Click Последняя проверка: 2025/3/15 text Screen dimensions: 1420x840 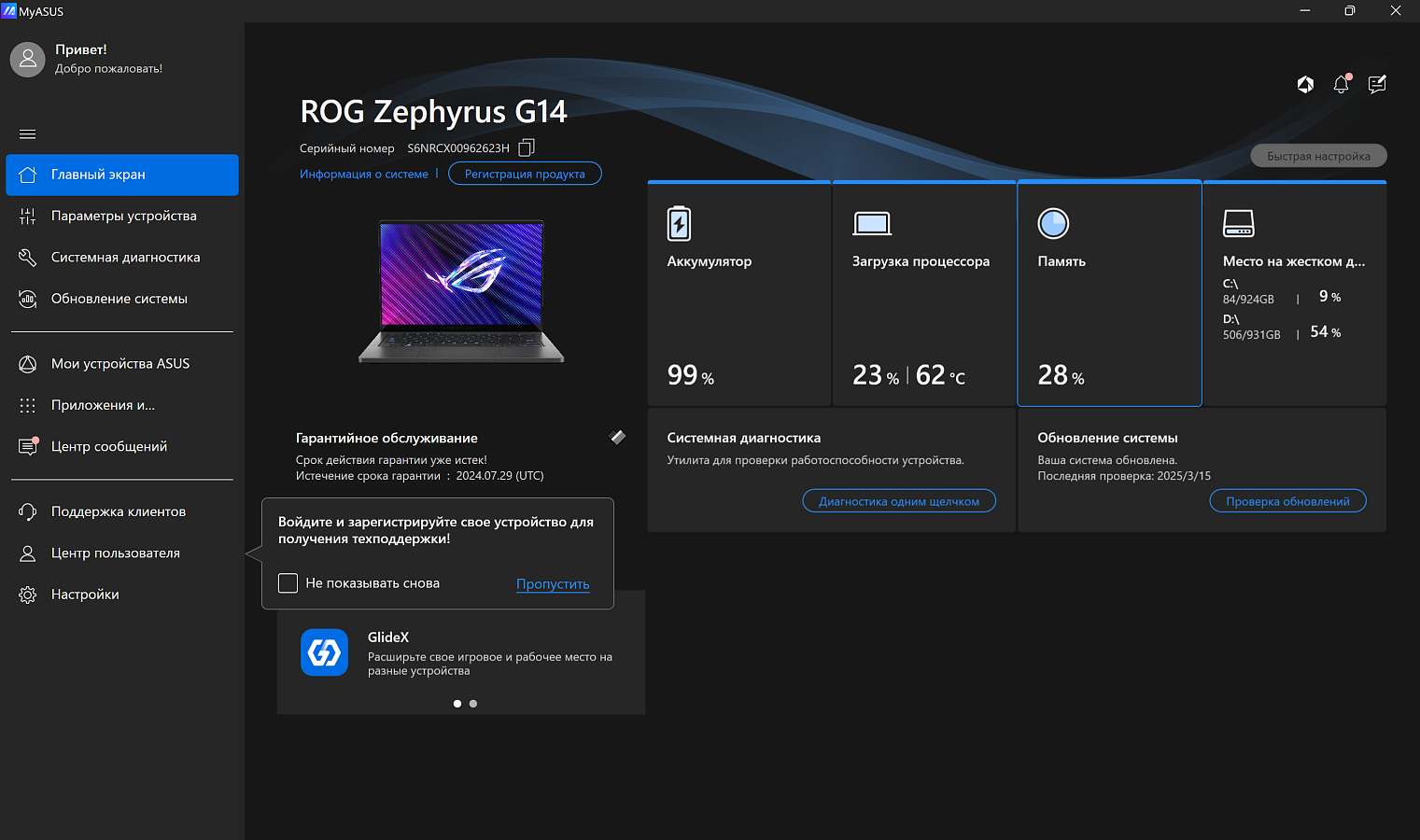(1124, 476)
